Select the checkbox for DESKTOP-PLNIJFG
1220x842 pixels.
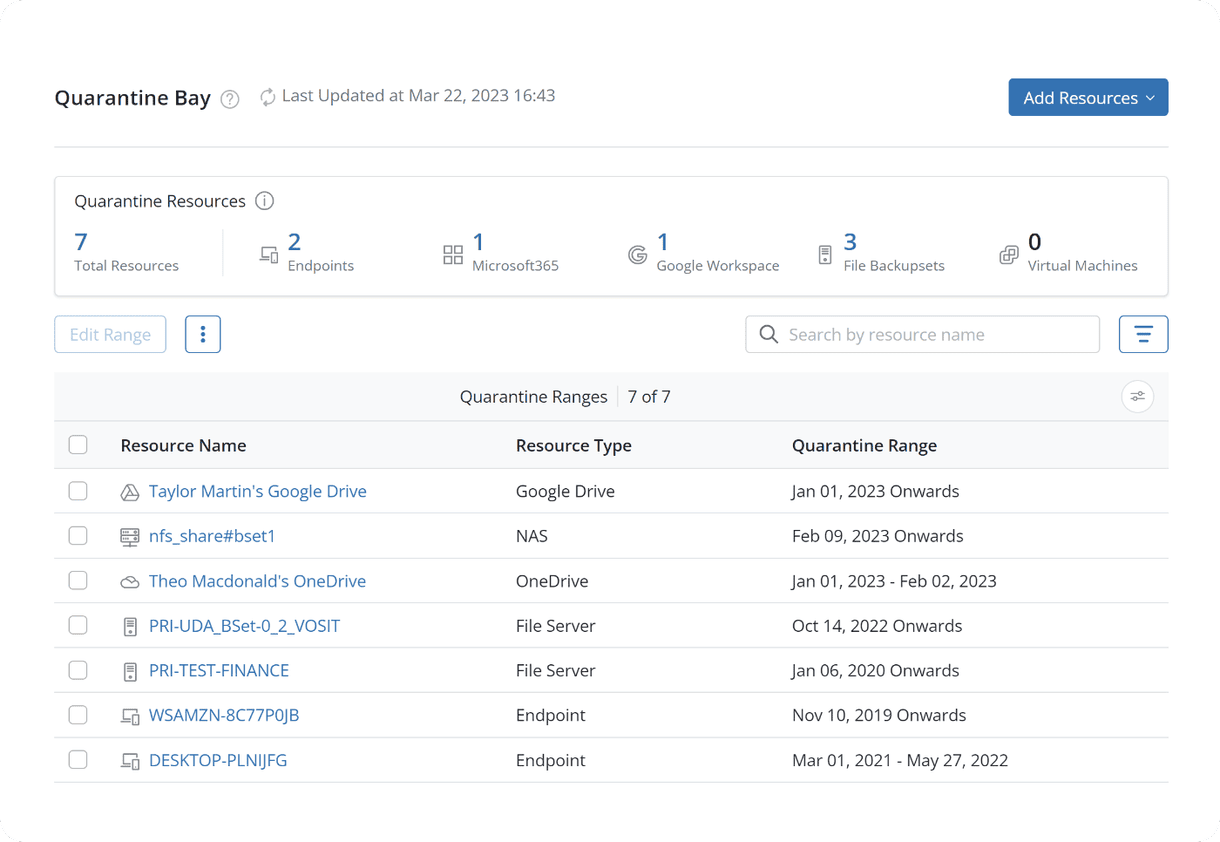click(x=78, y=759)
